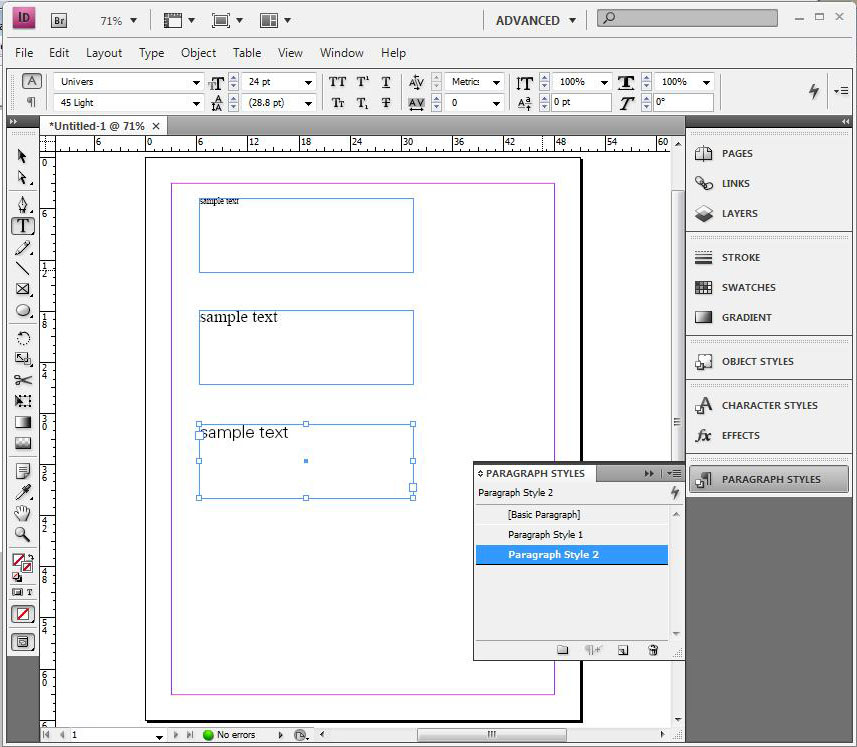This screenshot has width=857, height=747.
Task: Open Adobe Bridge with Br icon
Action: click(58, 21)
